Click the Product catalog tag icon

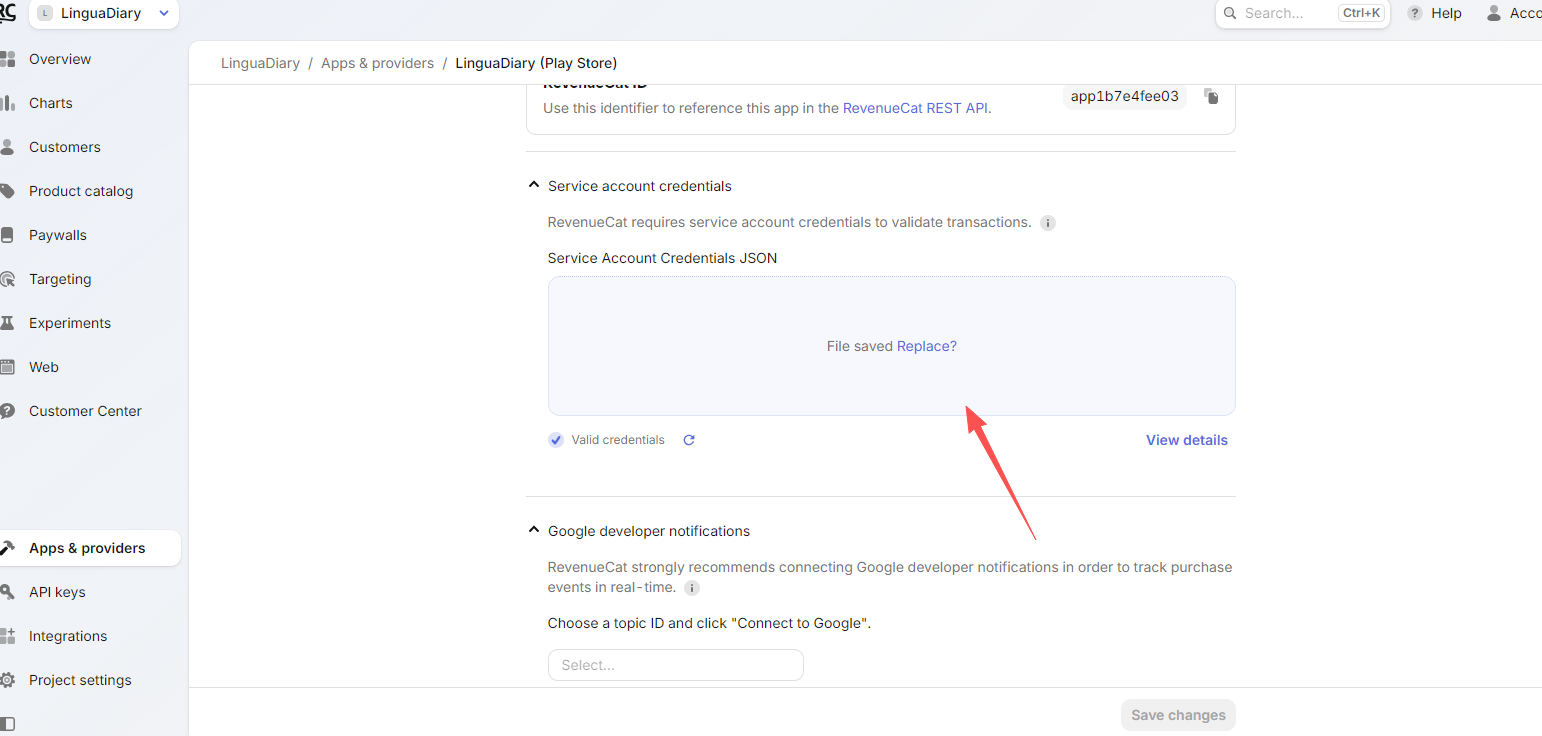click(8, 191)
